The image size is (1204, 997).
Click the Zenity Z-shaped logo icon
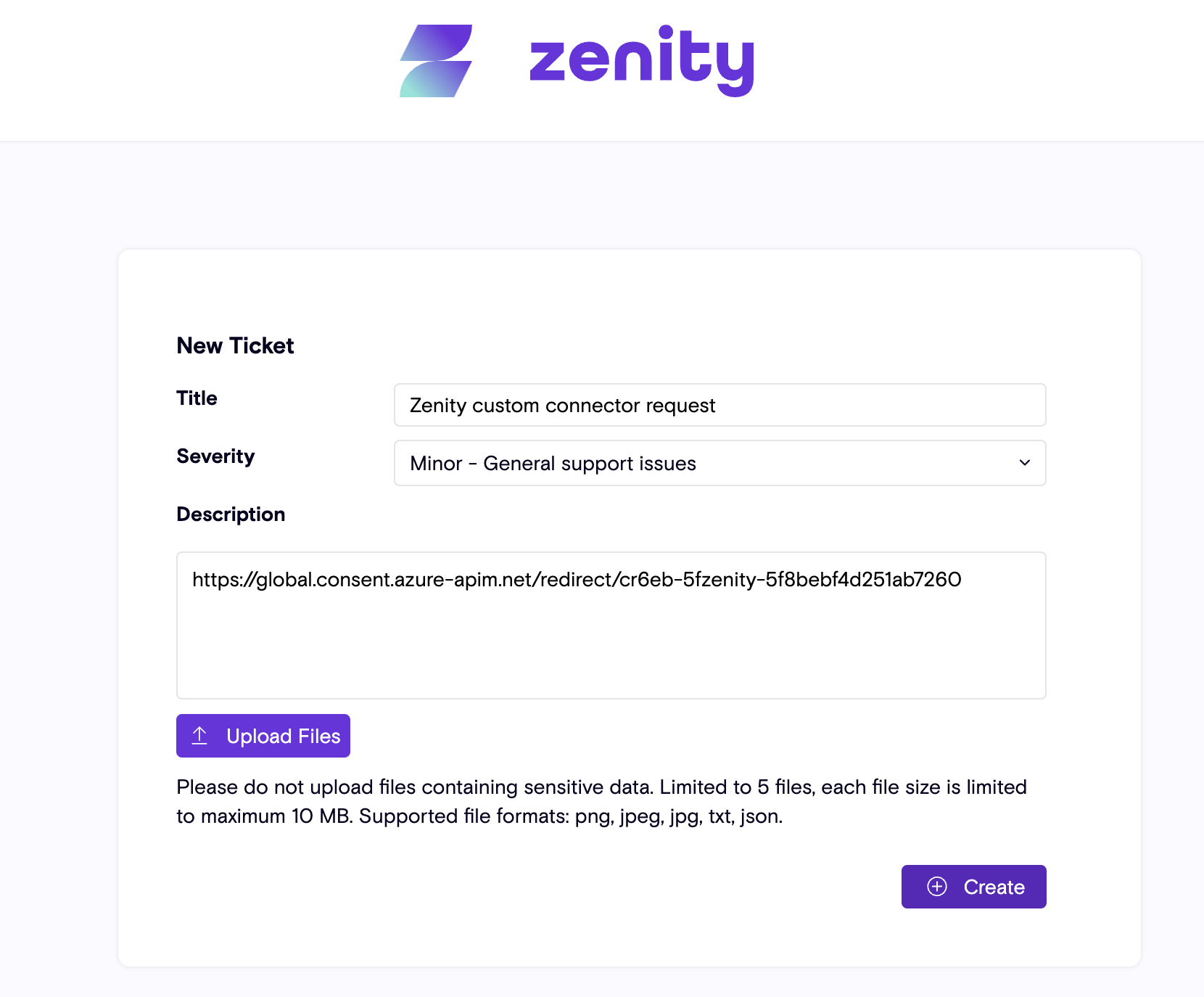click(x=436, y=61)
